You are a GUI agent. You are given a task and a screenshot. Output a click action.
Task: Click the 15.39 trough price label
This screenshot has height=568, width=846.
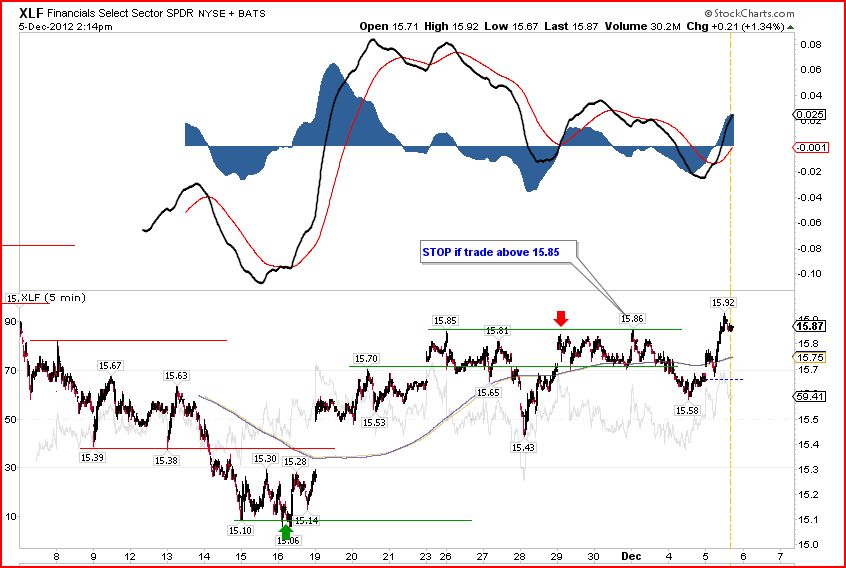pos(92,457)
